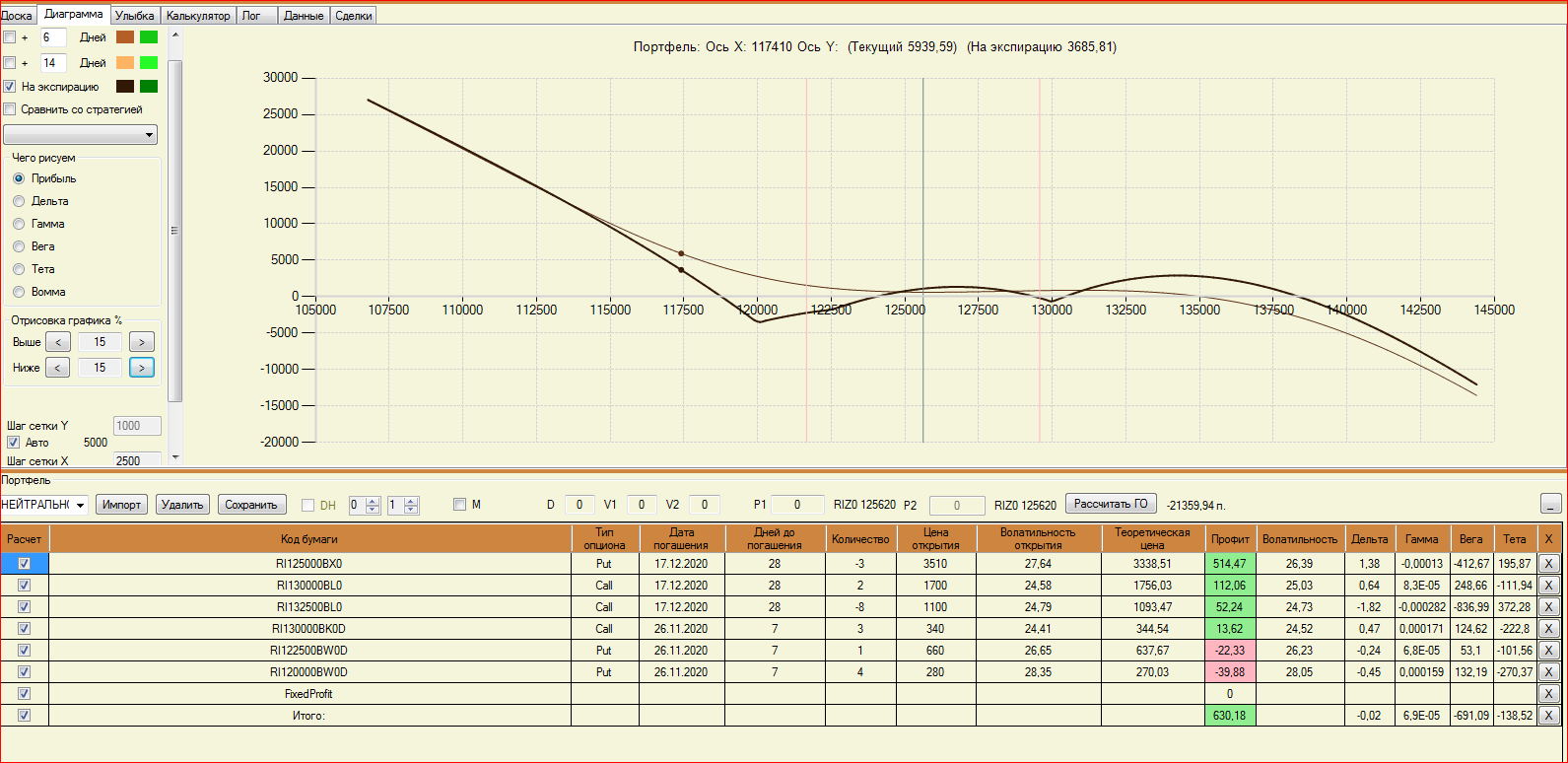Click the left settings panel scrollbar thumb

click(x=175, y=231)
